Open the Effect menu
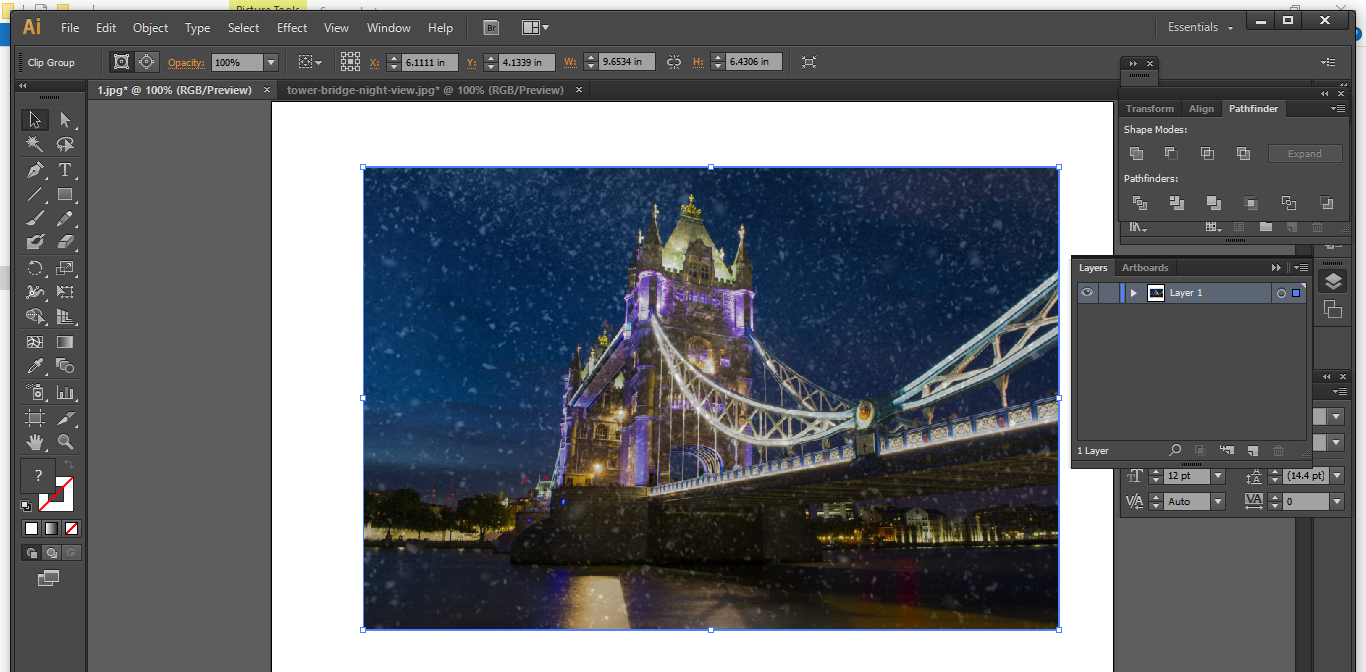Viewport: 1366px width, 672px height. pos(291,27)
